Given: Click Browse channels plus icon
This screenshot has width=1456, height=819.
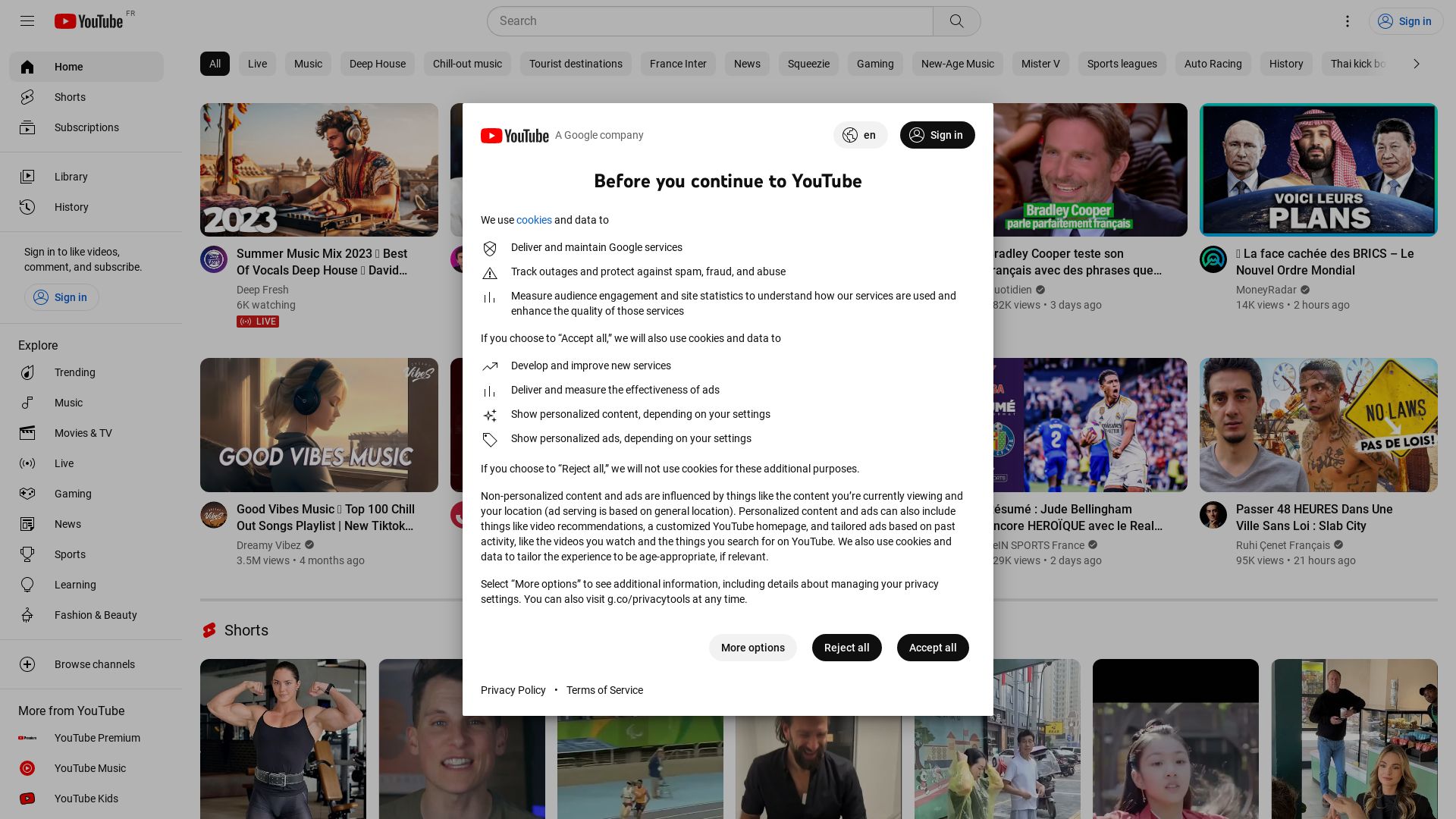Looking at the screenshot, I should click(x=27, y=664).
